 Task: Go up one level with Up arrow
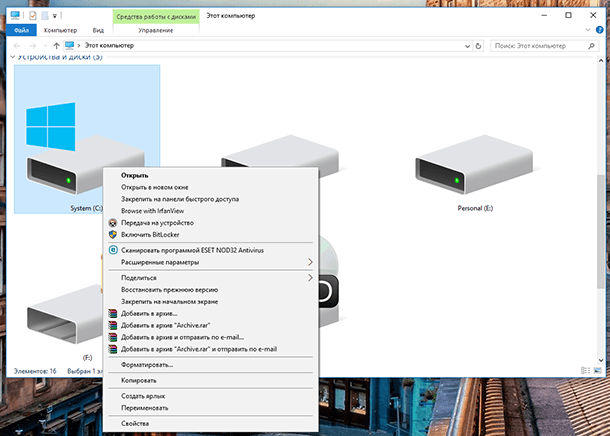pyautogui.click(x=56, y=46)
